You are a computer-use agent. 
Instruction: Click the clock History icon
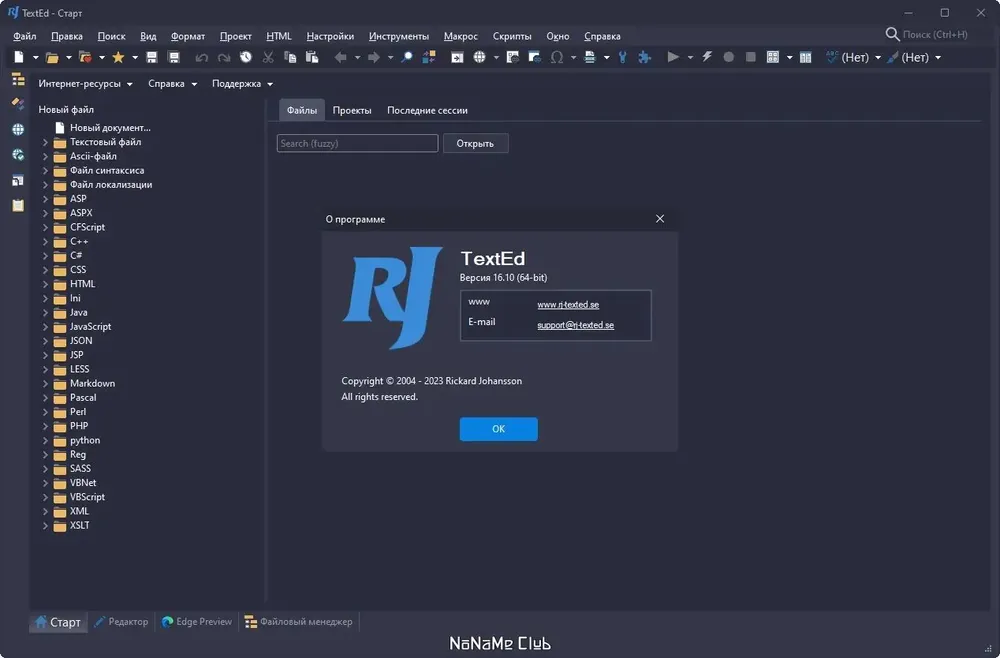[246, 57]
